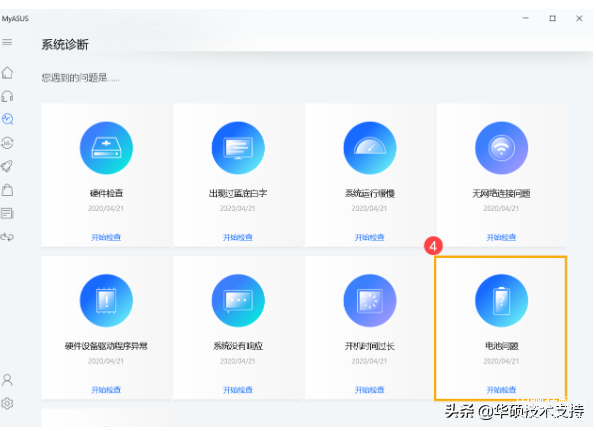
Task: Open the hamburger menu in MyASUS
Action: point(7,42)
